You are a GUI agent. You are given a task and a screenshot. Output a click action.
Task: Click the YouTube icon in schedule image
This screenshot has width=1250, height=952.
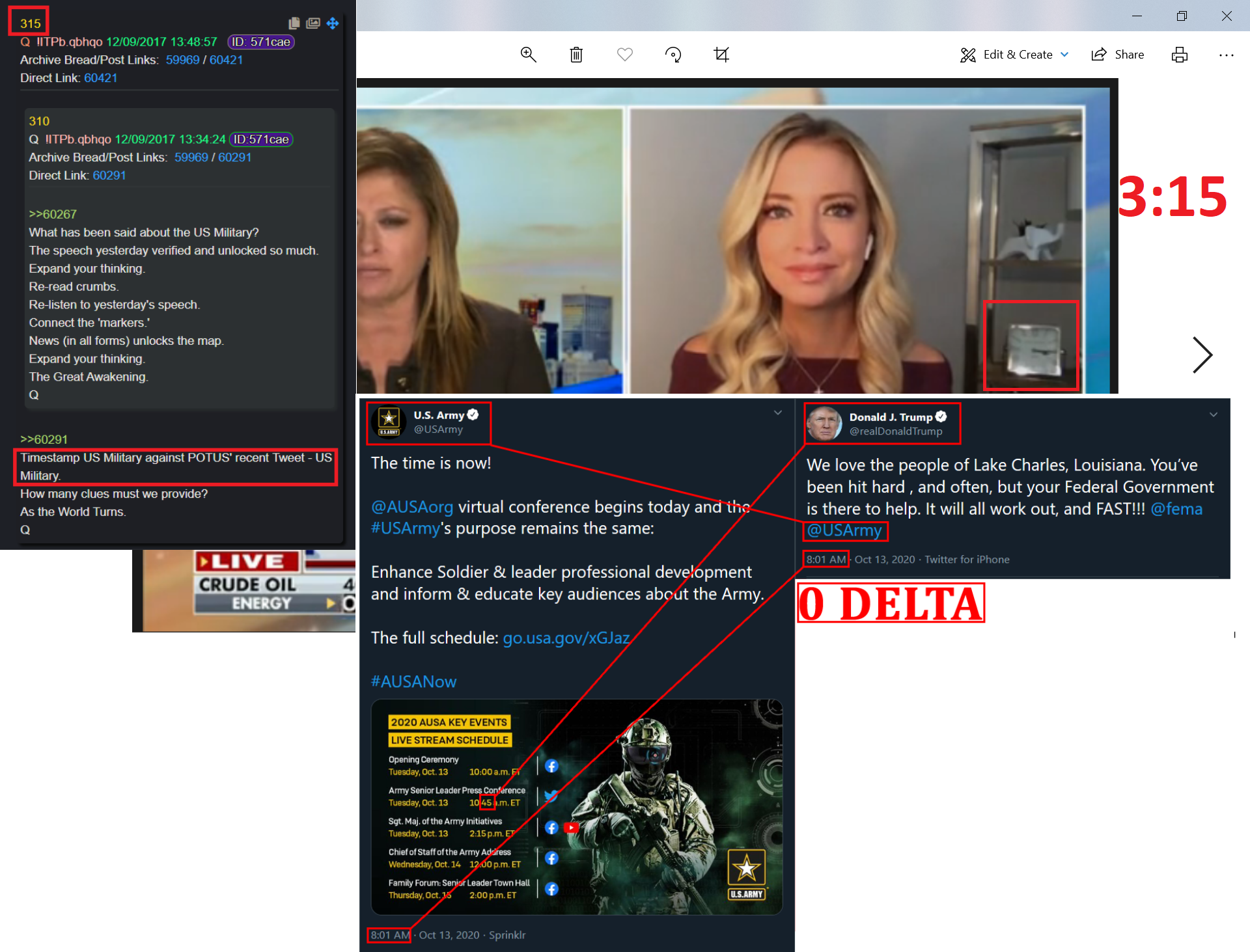[571, 828]
